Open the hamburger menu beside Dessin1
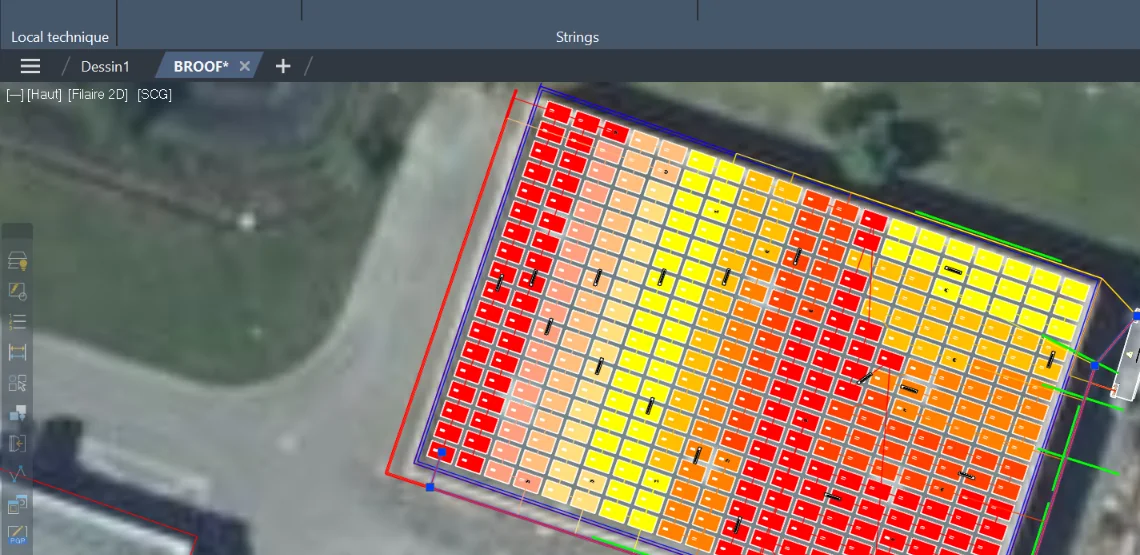Screen dimensions: 1140x555 [30, 66]
